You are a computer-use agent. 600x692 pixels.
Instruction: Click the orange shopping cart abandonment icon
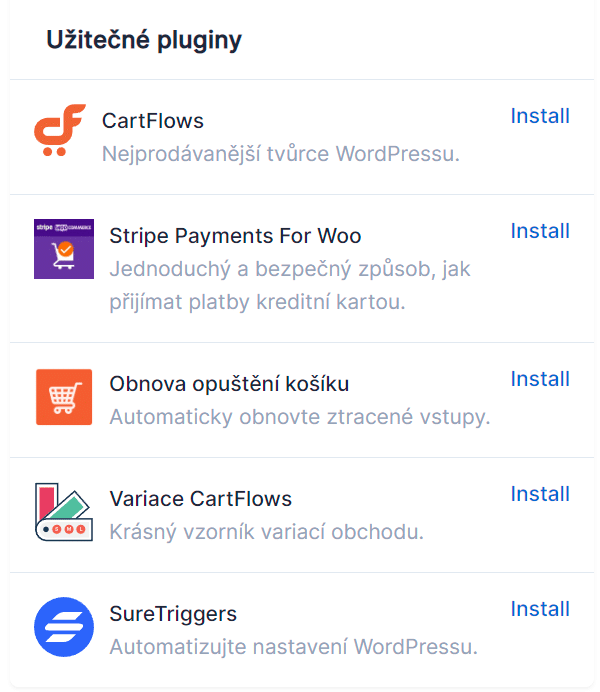pyautogui.click(x=64, y=397)
